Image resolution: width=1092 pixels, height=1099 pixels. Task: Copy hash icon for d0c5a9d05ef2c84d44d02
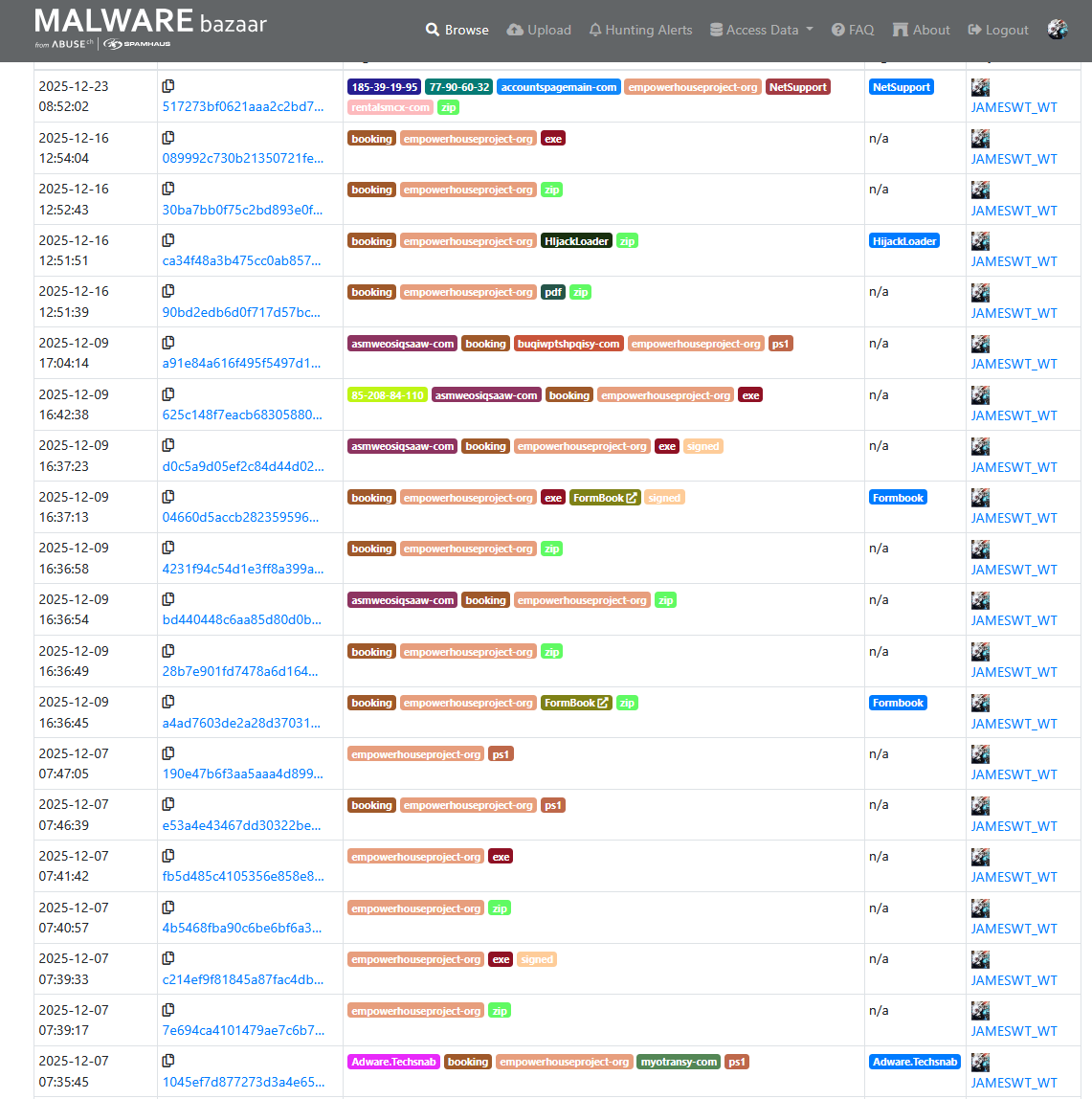(168, 445)
